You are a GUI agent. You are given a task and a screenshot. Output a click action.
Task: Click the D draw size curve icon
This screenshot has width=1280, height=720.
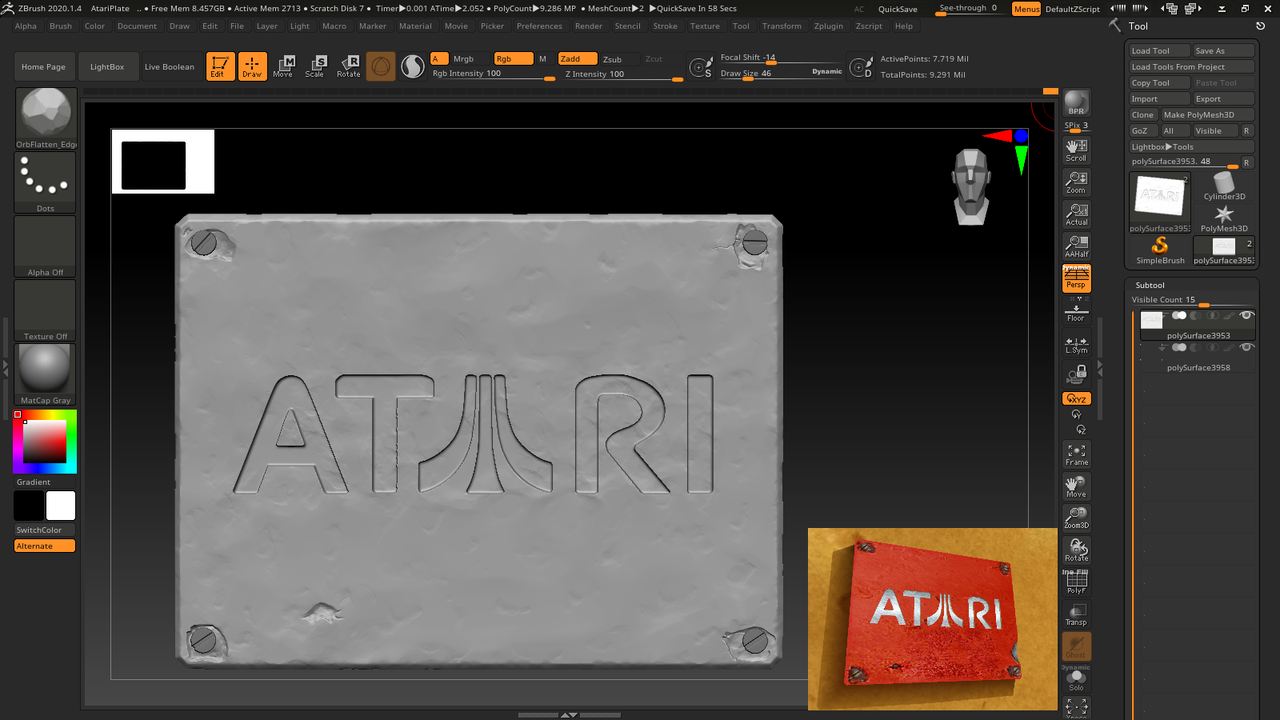click(x=860, y=68)
